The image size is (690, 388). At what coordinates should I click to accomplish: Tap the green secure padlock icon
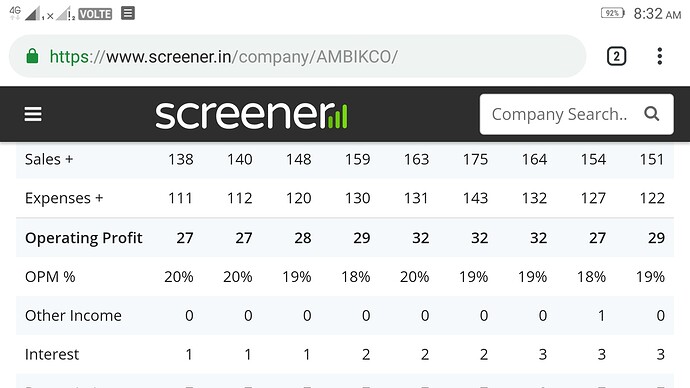pos(32,56)
